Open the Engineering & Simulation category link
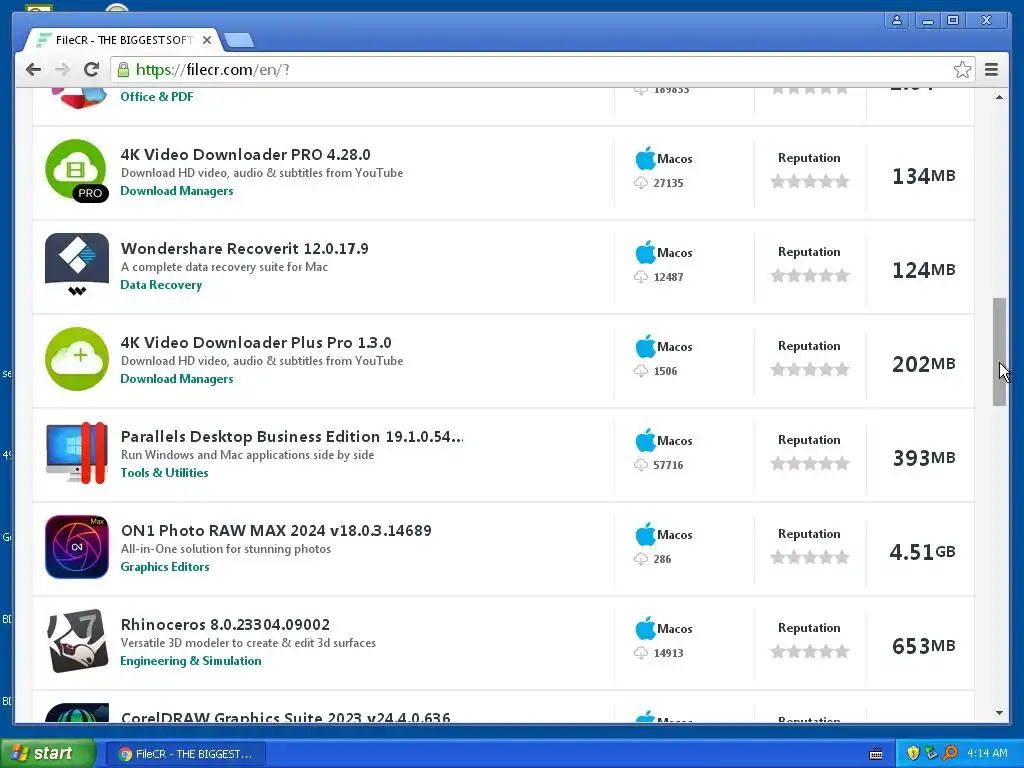The height and width of the screenshot is (768, 1024). coord(191,661)
